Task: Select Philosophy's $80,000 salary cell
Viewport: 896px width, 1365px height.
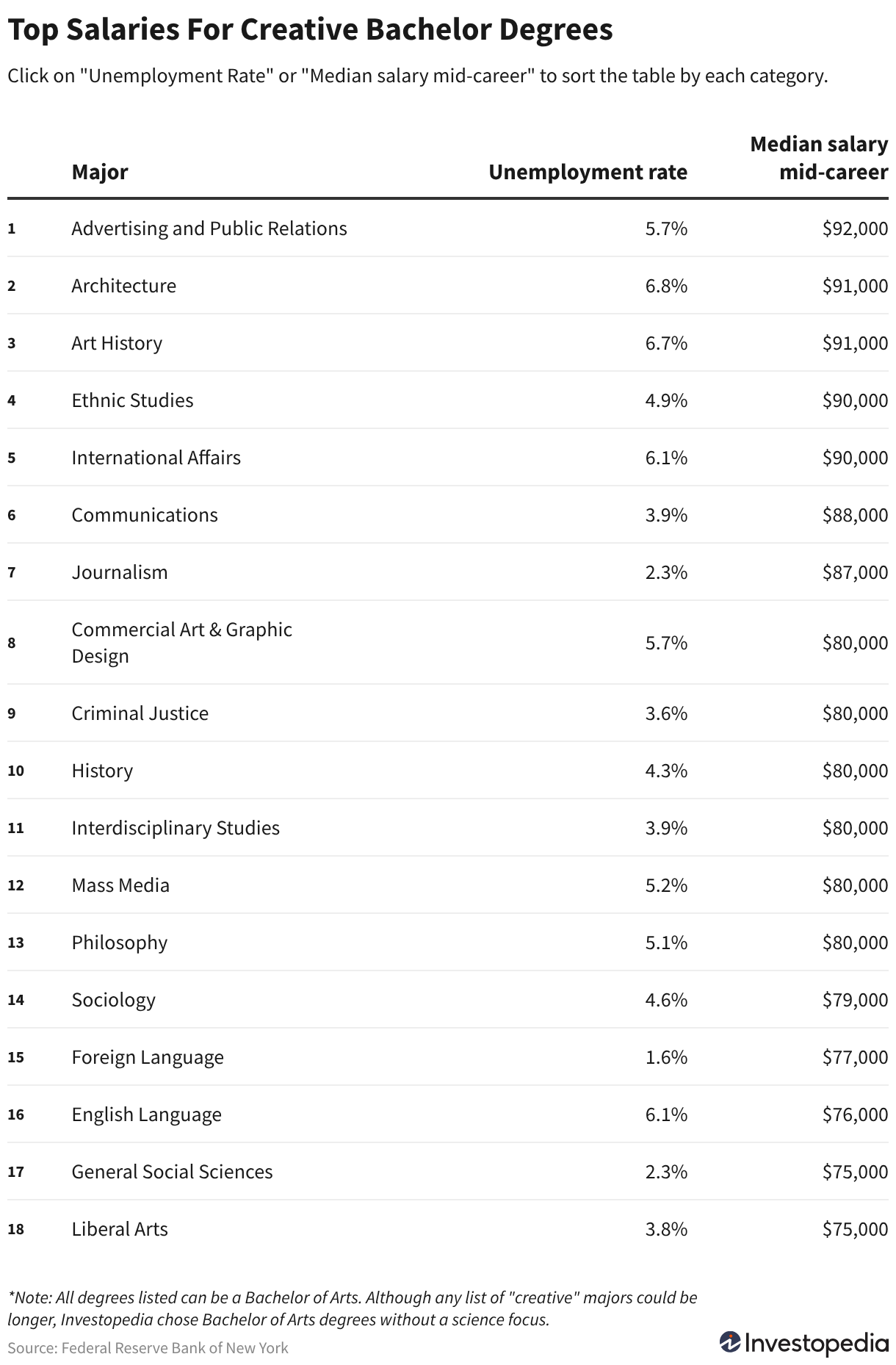Action: tap(855, 943)
